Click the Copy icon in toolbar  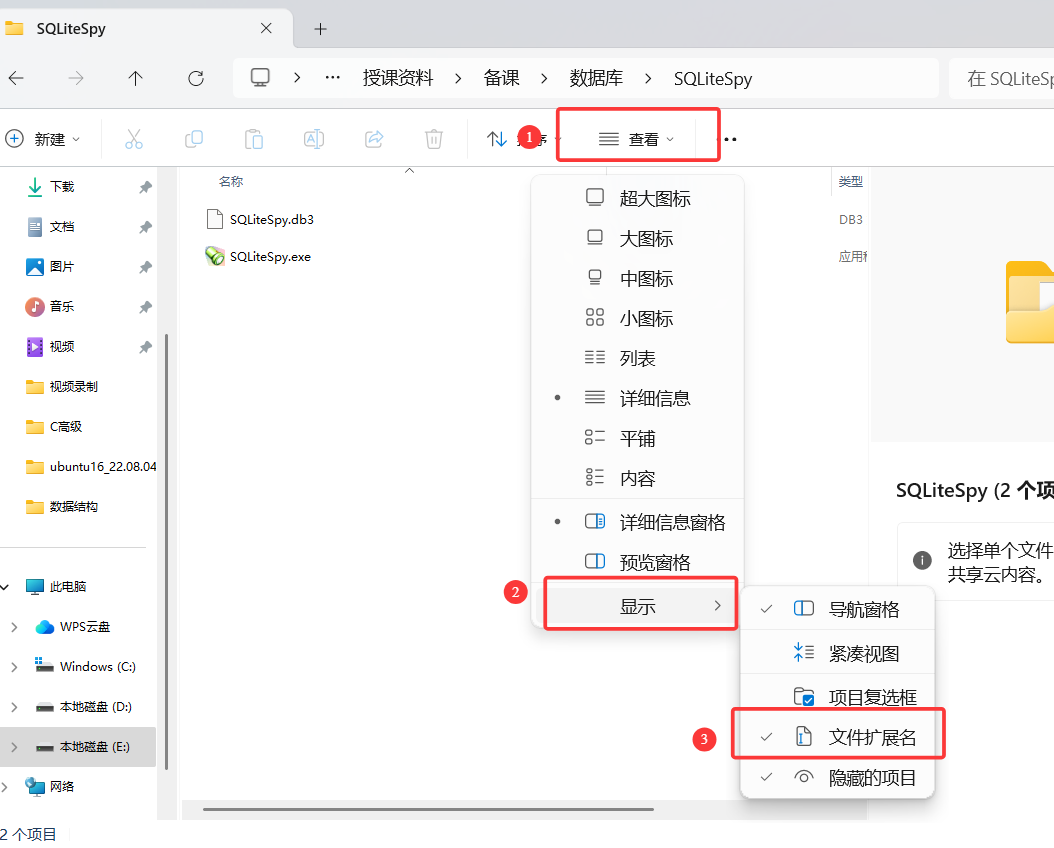(x=194, y=139)
